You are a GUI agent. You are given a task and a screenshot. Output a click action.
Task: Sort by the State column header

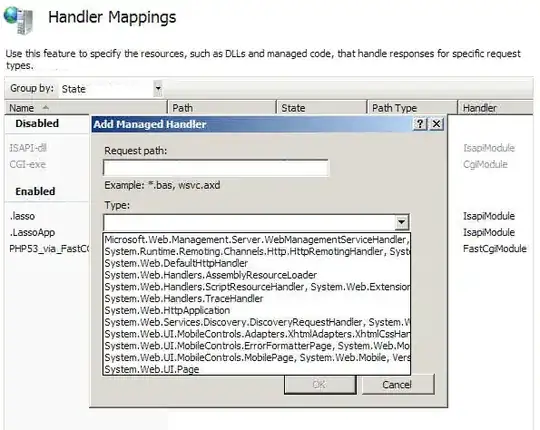click(321, 108)
